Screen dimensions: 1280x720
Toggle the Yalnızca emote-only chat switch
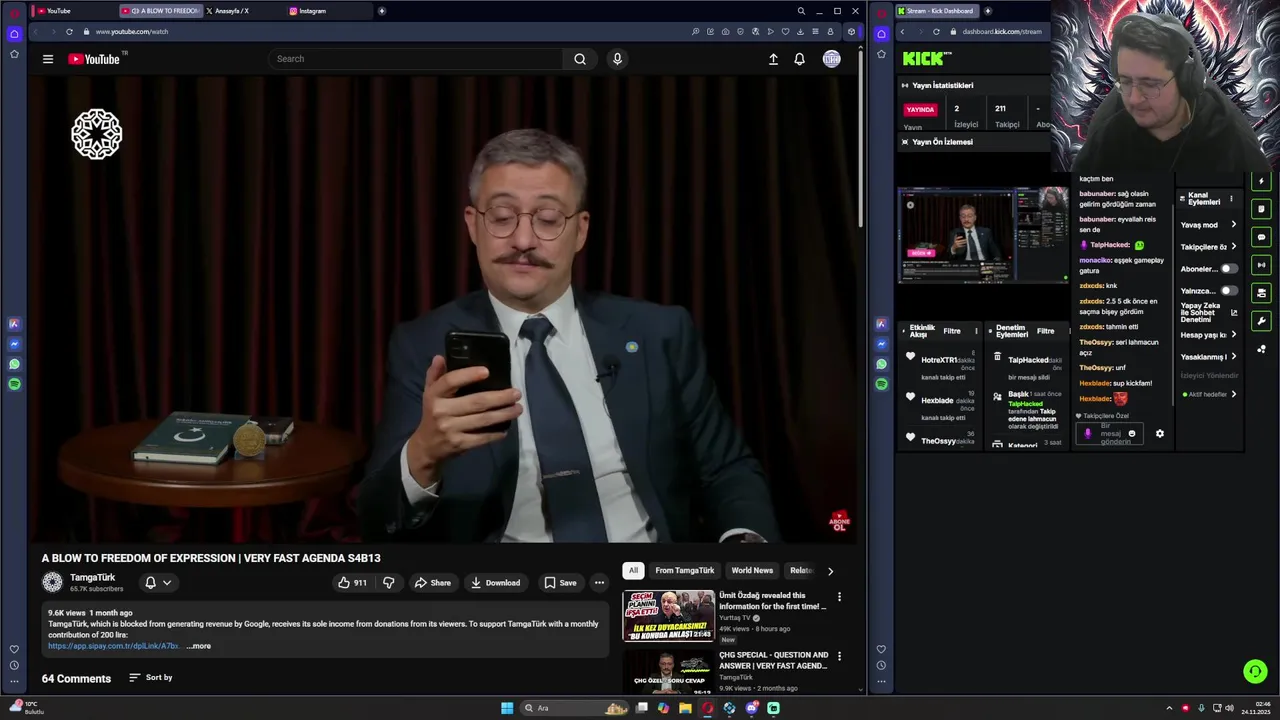(1229, 291)
